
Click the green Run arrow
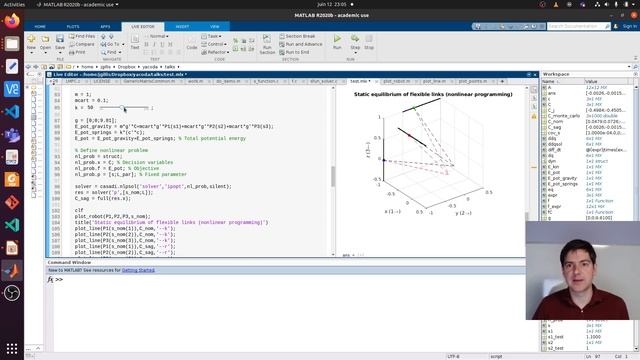337,39
